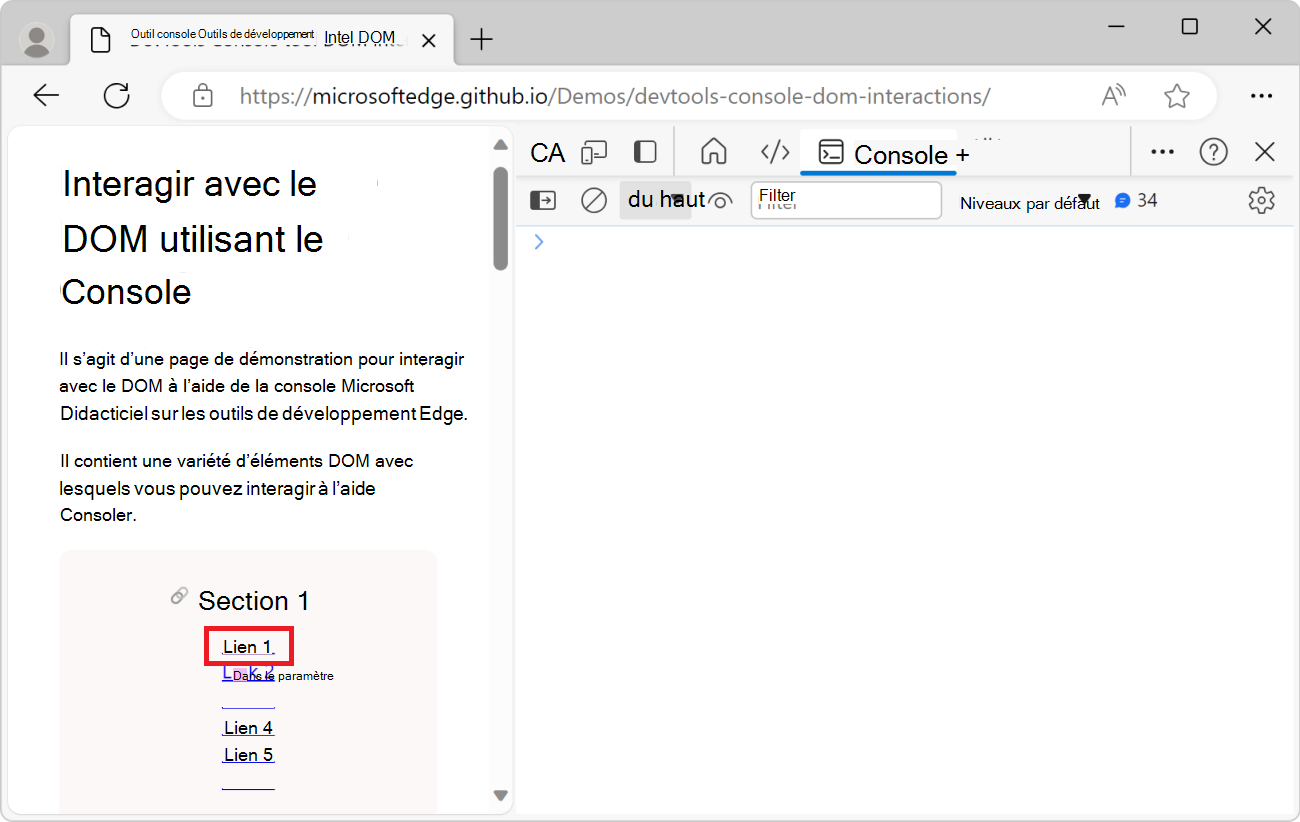The width and height of the screenshot is (1300, 822).
Task: Add page to favorites with star icon
Action: [1177, 95]
